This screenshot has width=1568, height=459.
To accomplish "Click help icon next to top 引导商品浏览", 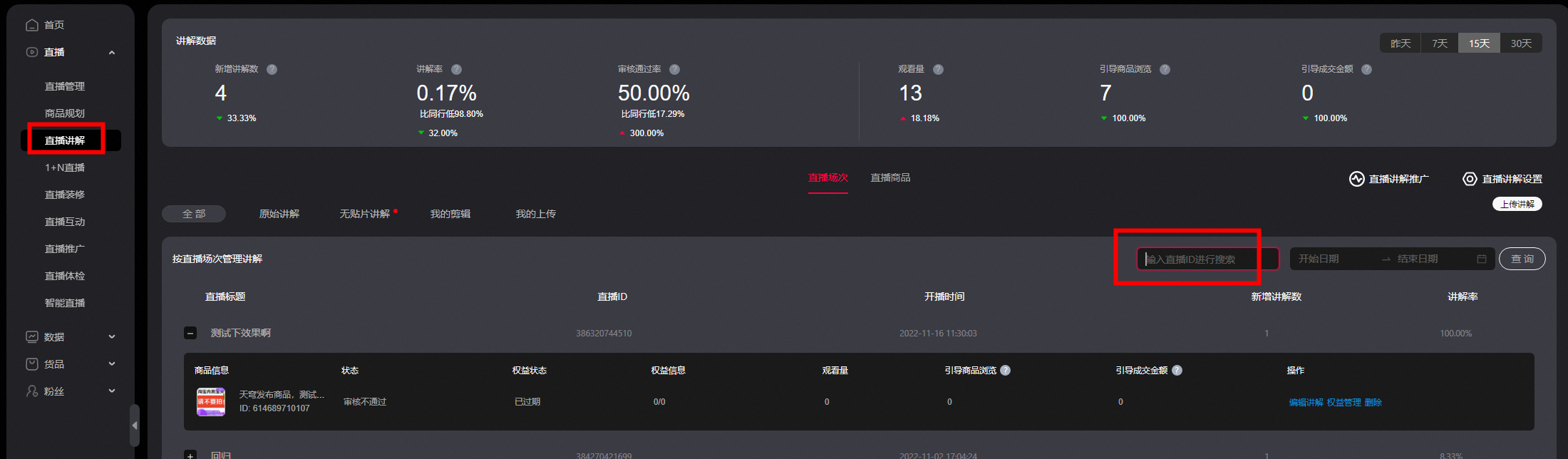I will (1165, 69).
